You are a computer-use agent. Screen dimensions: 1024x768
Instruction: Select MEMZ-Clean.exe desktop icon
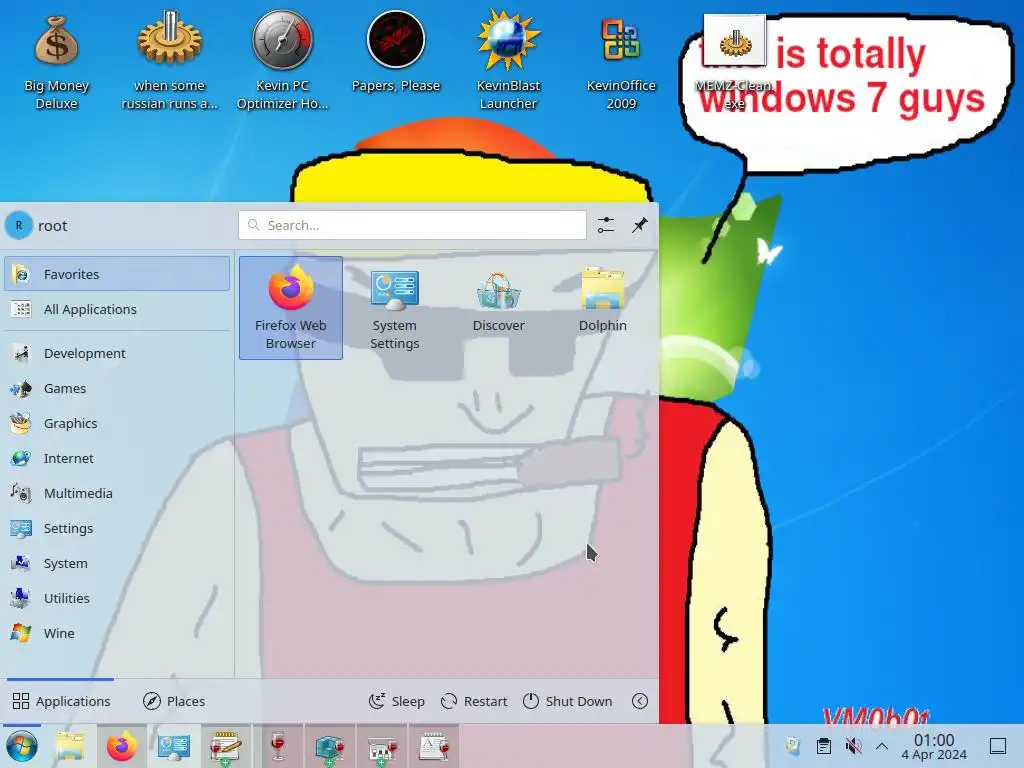(x=735, y=63)
